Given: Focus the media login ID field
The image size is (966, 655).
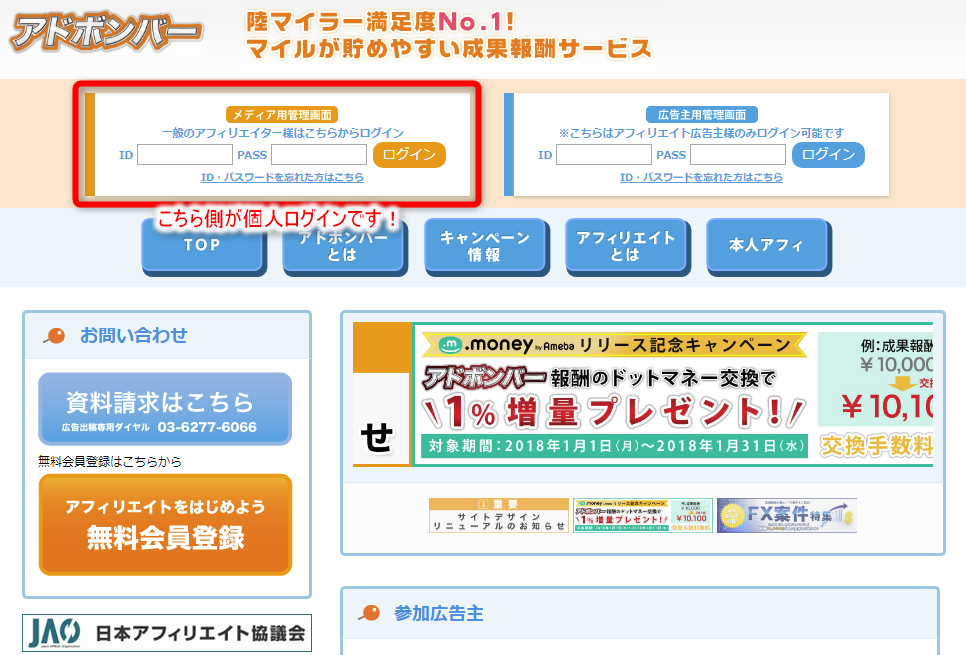Looking at the screenshot, I should pyautogui.click(x=185, y=155).
